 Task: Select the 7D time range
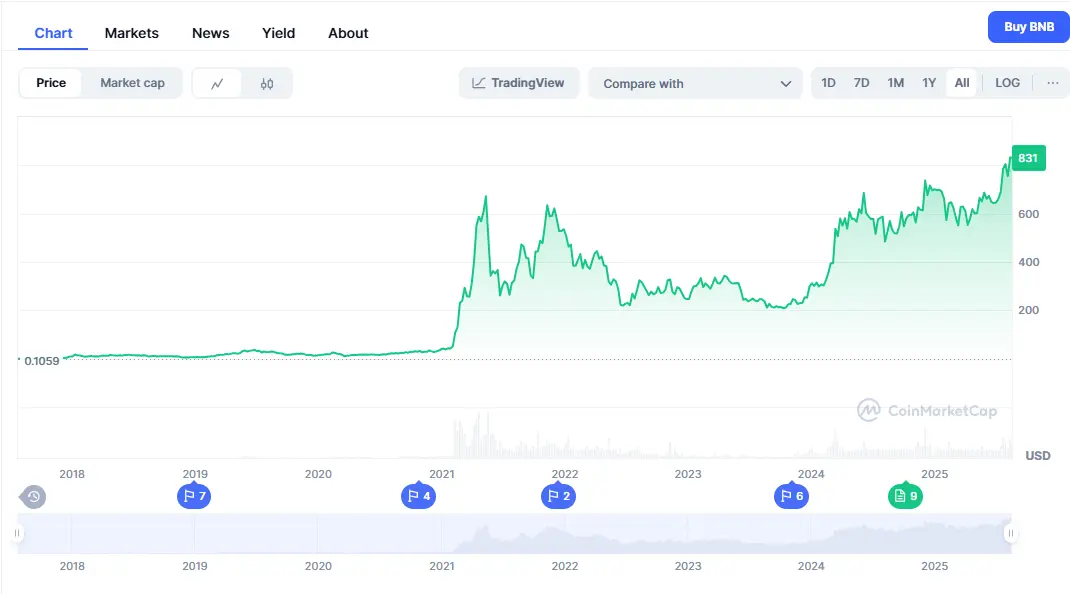(x=861, y=83)
